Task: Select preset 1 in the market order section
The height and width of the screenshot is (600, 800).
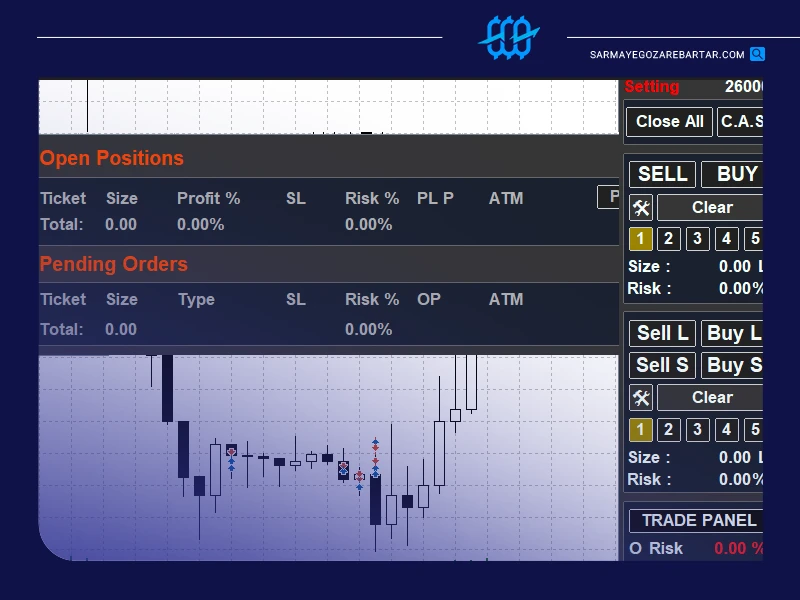Action: click(x=640, y=238)
